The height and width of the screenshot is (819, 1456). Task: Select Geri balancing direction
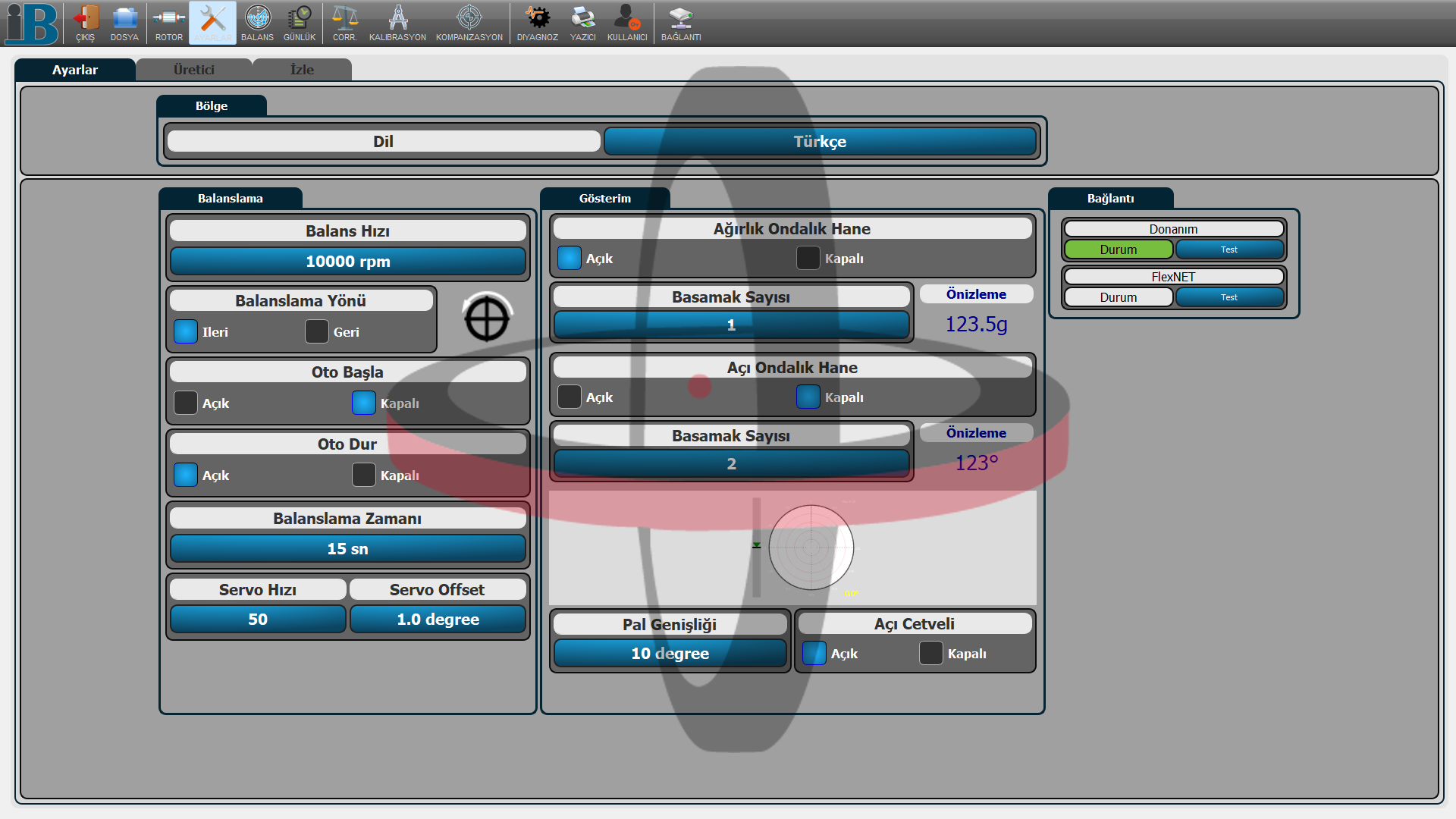(317, 331)
